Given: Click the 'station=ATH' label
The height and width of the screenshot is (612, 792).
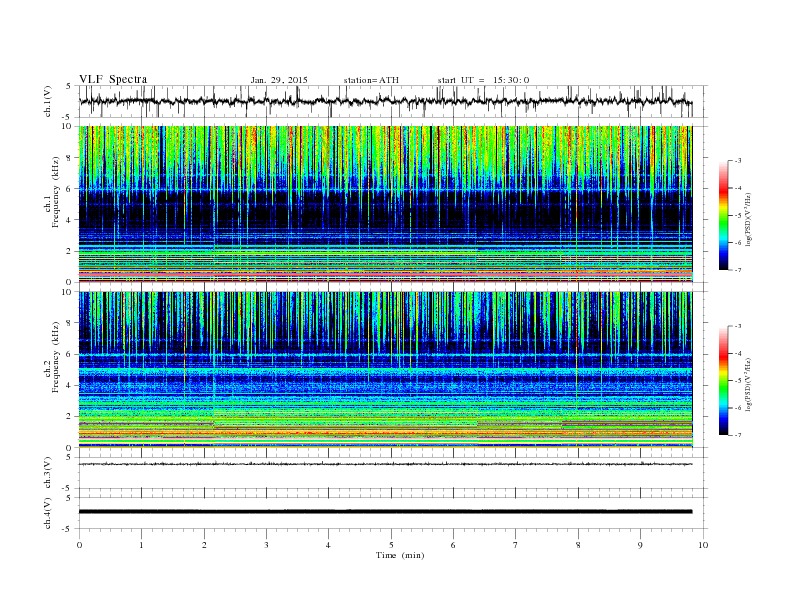Looking at the screenshot, I should 371,80.
